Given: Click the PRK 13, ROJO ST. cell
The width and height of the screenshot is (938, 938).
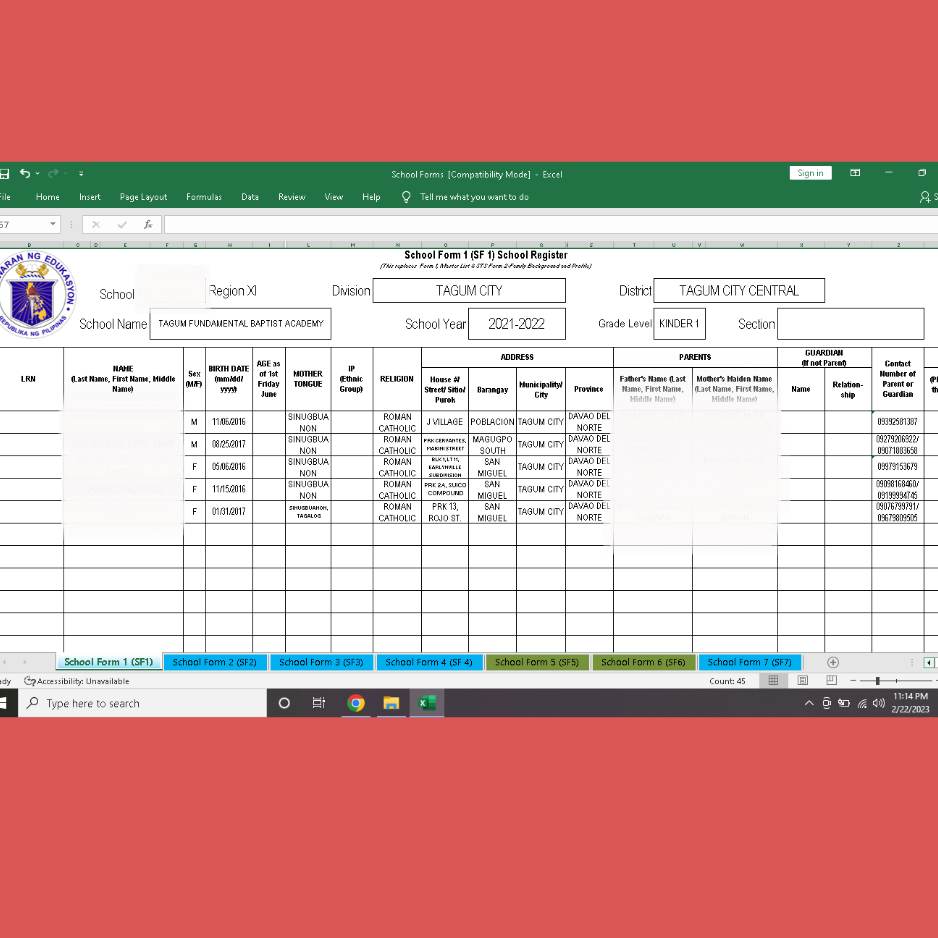Looking at the screenshot, I should tap(444, 512).
